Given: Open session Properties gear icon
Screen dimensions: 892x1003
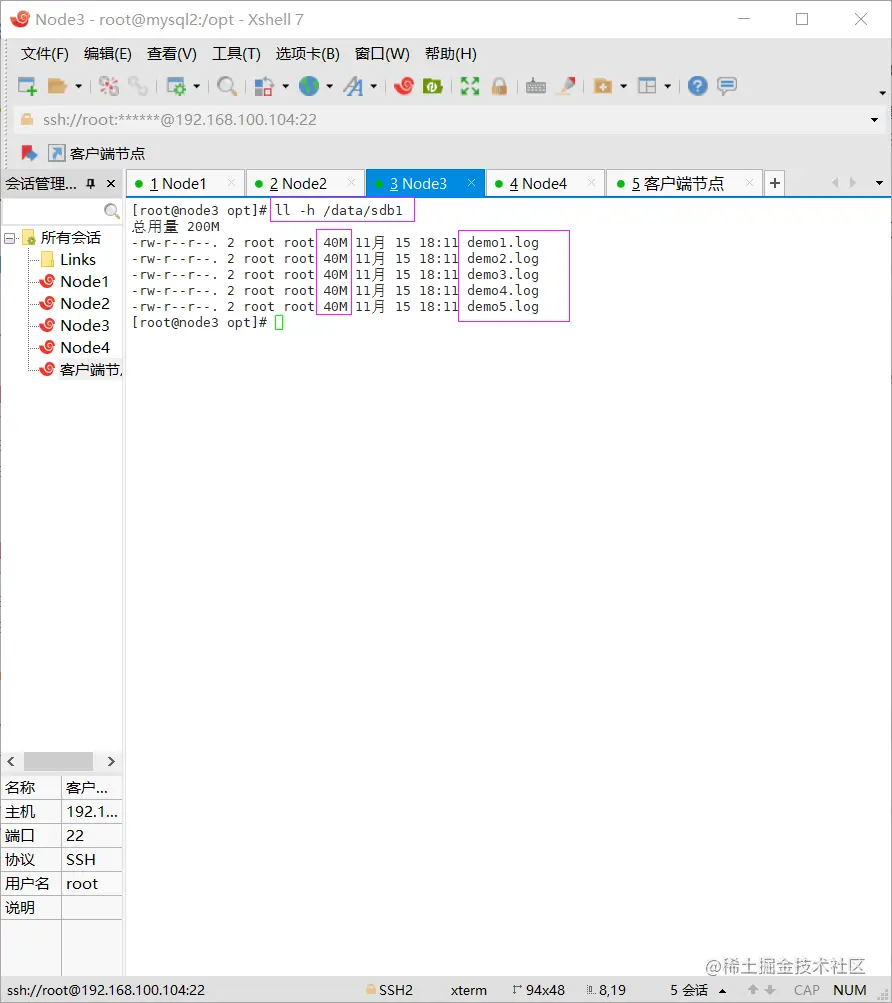Looking at the screenshot, I should pyautogui.click(x=176, y=86).
